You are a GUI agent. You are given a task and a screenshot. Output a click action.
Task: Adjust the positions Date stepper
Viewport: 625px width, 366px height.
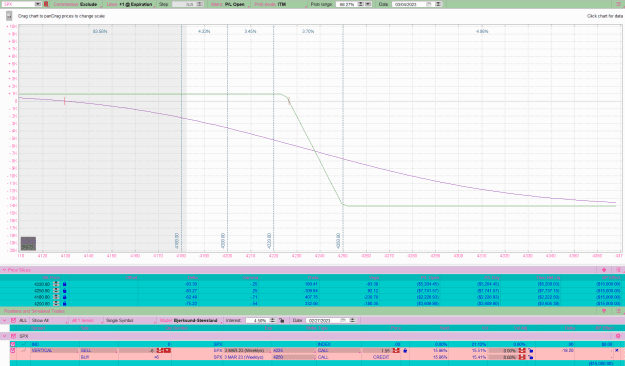pyautogui.click(x=352, y=320)
